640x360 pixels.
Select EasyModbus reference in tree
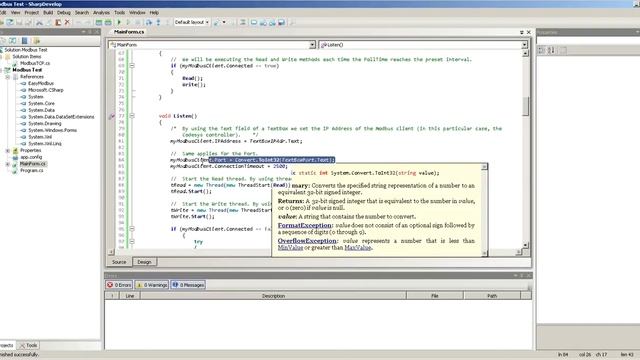coord(41,83)
